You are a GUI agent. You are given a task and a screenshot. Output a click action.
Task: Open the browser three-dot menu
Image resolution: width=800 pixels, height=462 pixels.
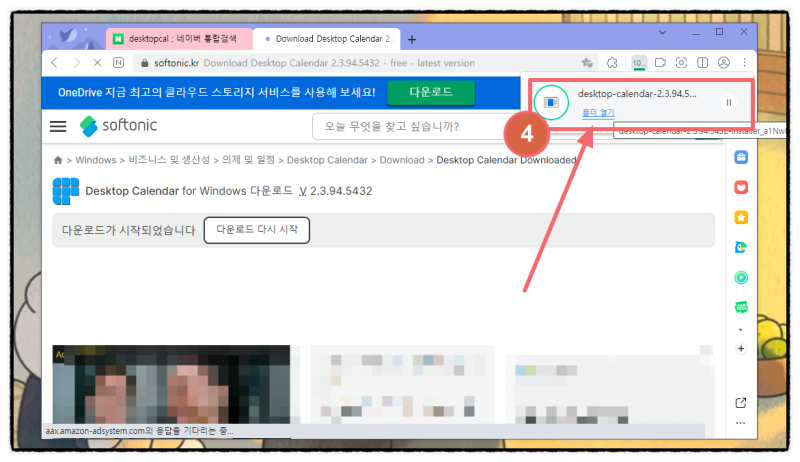pos(744,63)
